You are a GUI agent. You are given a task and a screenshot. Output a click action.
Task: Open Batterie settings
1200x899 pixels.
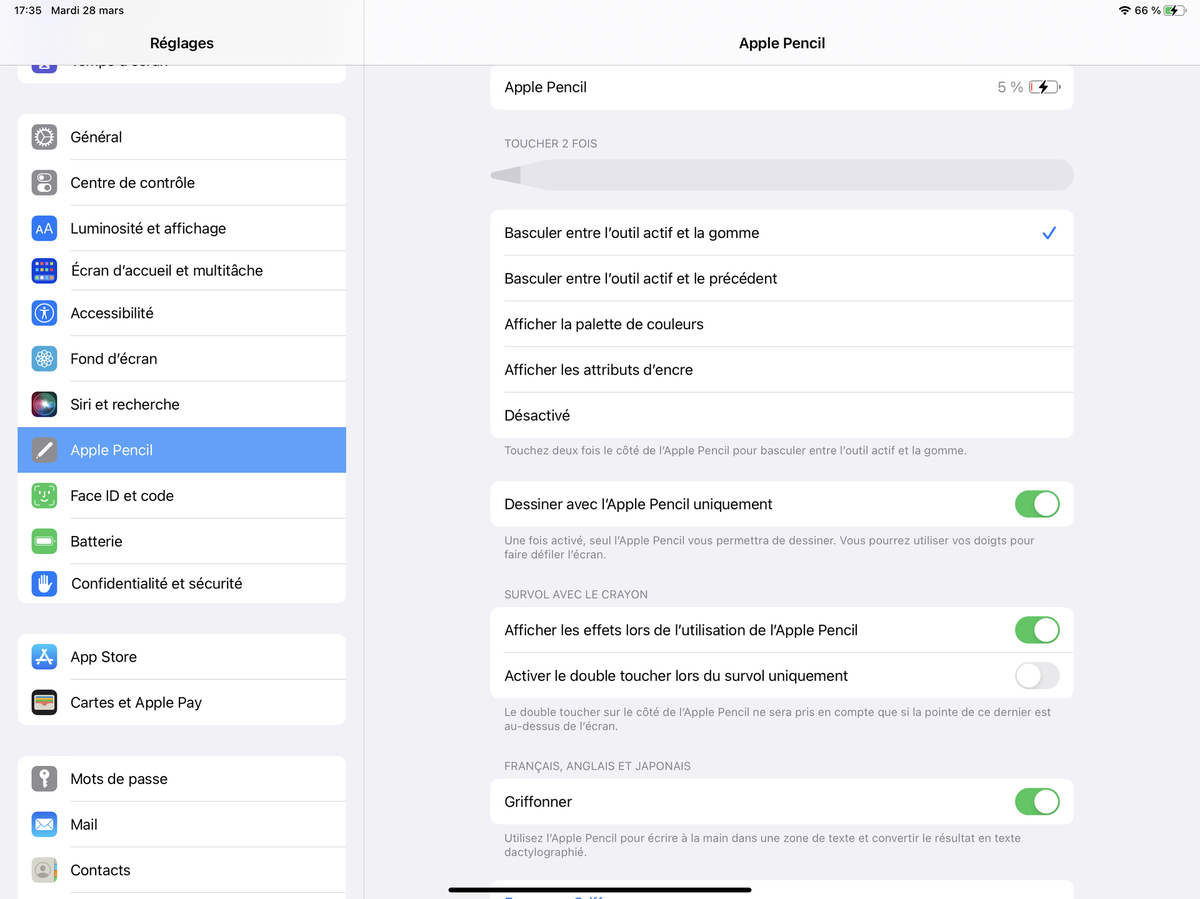(x=182, y=541)
